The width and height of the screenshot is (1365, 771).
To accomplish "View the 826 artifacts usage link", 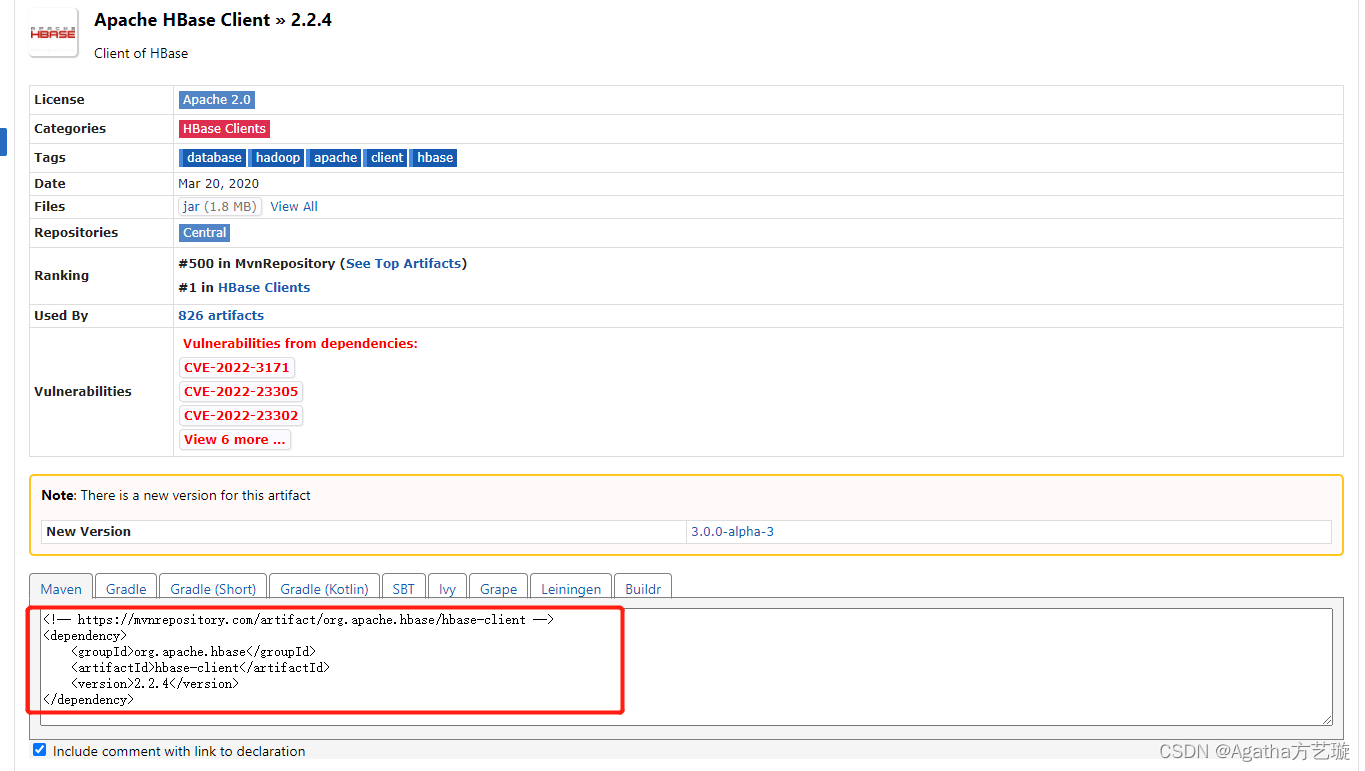I will [x=221, y=316].
